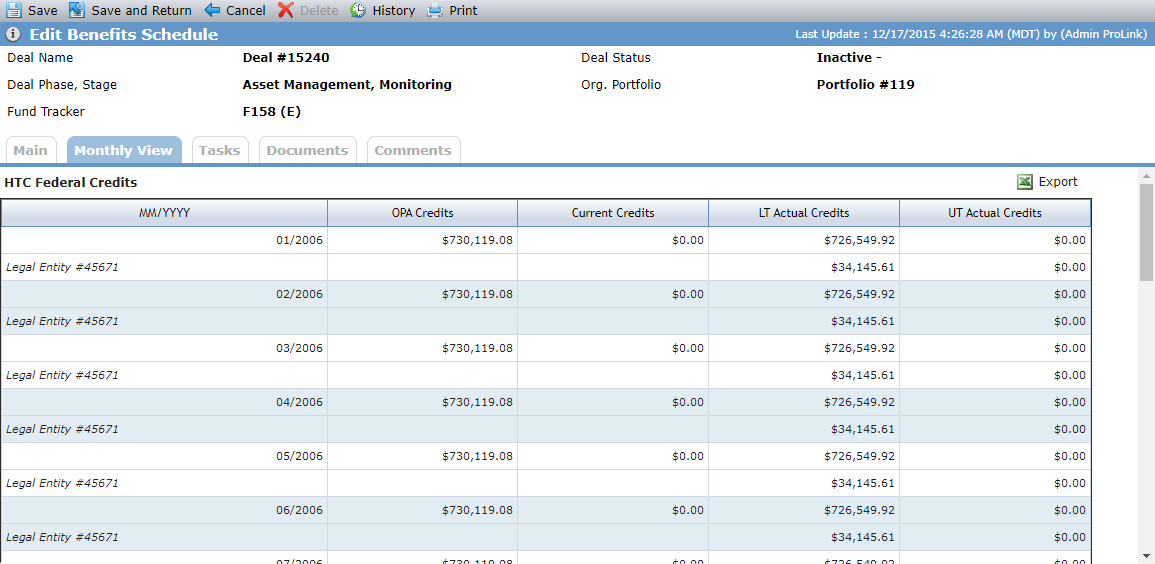Click the Export link text
Screen dimensions: 1155x564
[1058, 182]
